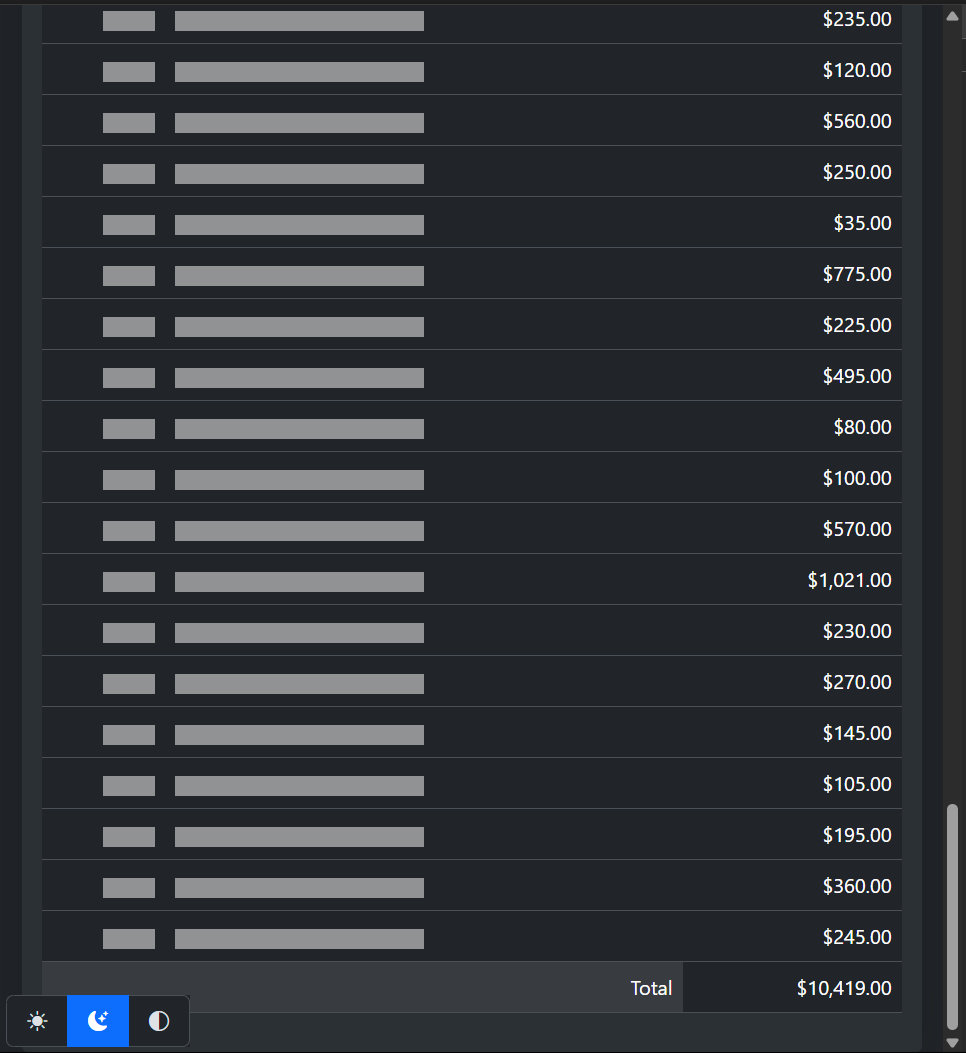Select the $270.00 amount cell
The height and width of the screenshot is (1053, 966).
click(857, 682)
